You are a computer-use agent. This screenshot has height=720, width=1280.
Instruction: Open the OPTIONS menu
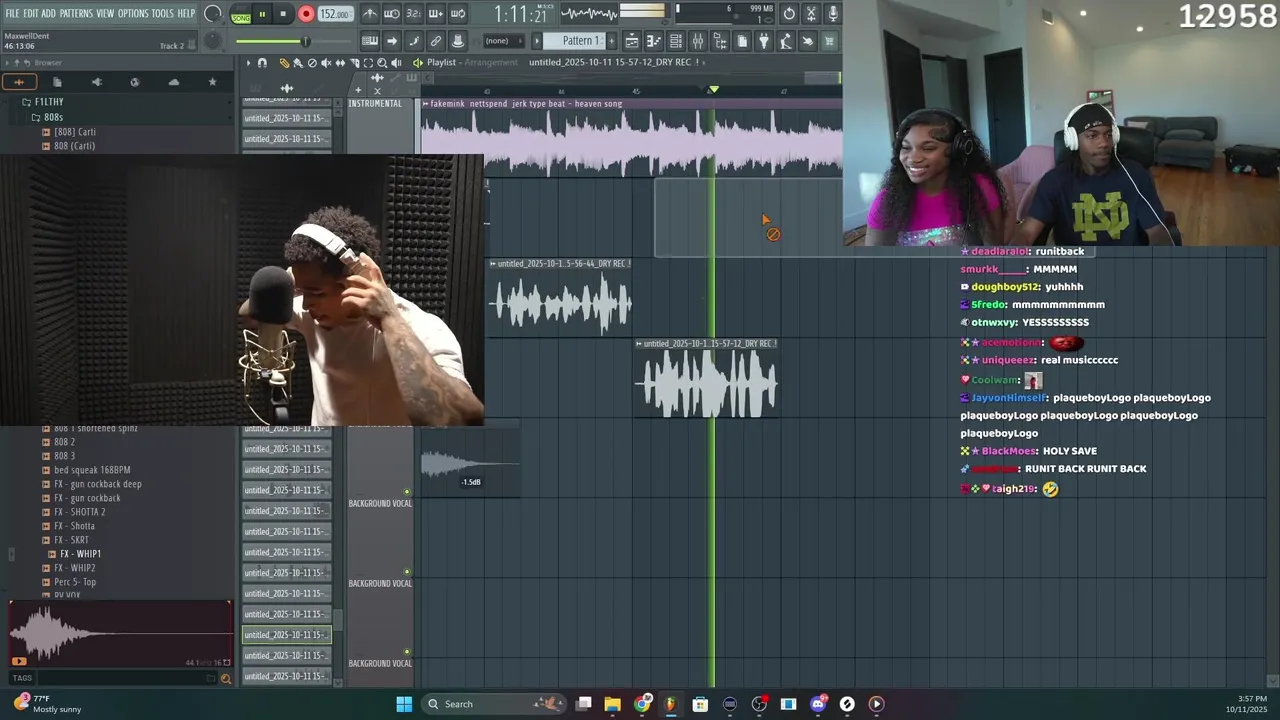coord(133,13)
